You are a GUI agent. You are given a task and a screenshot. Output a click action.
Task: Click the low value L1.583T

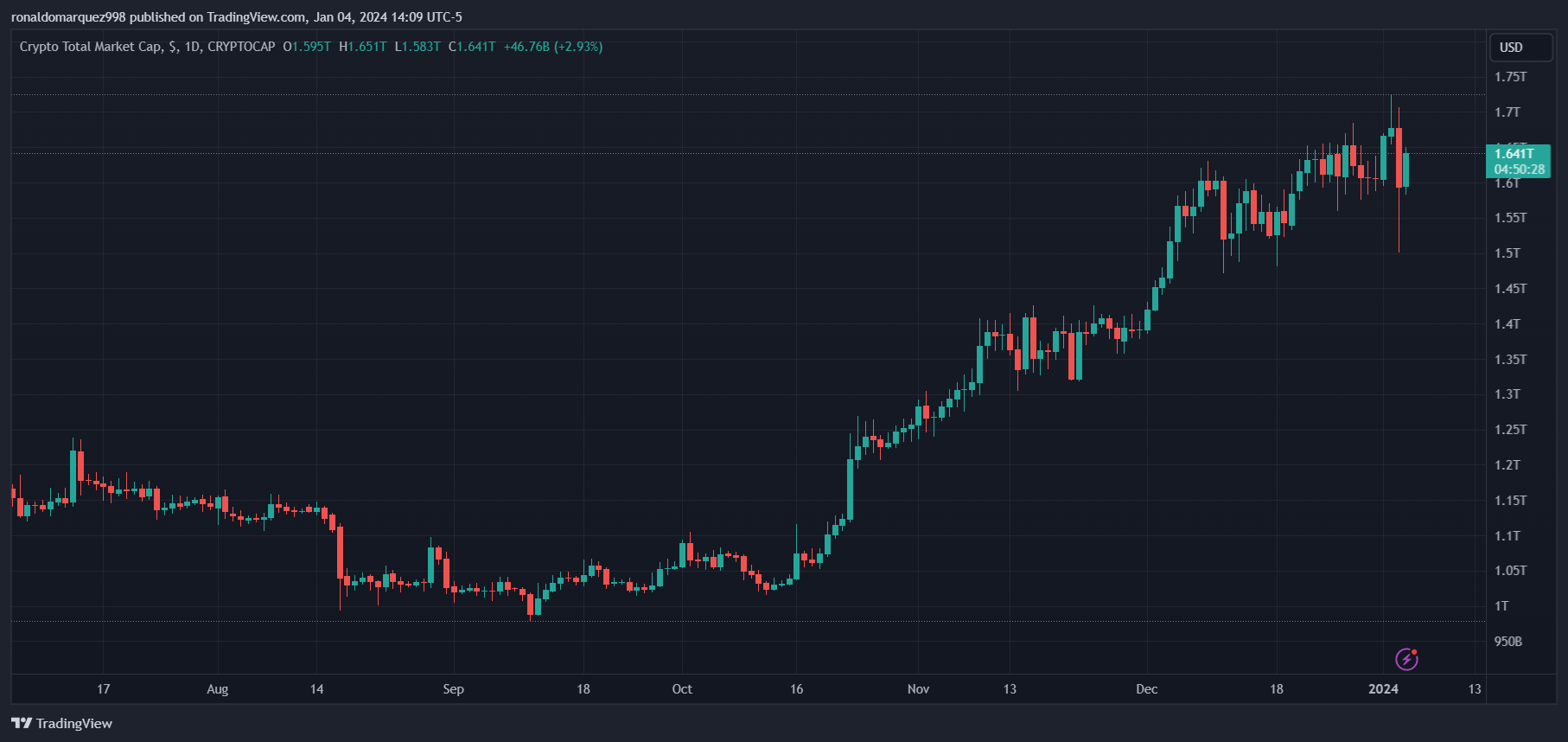[417, 47]
